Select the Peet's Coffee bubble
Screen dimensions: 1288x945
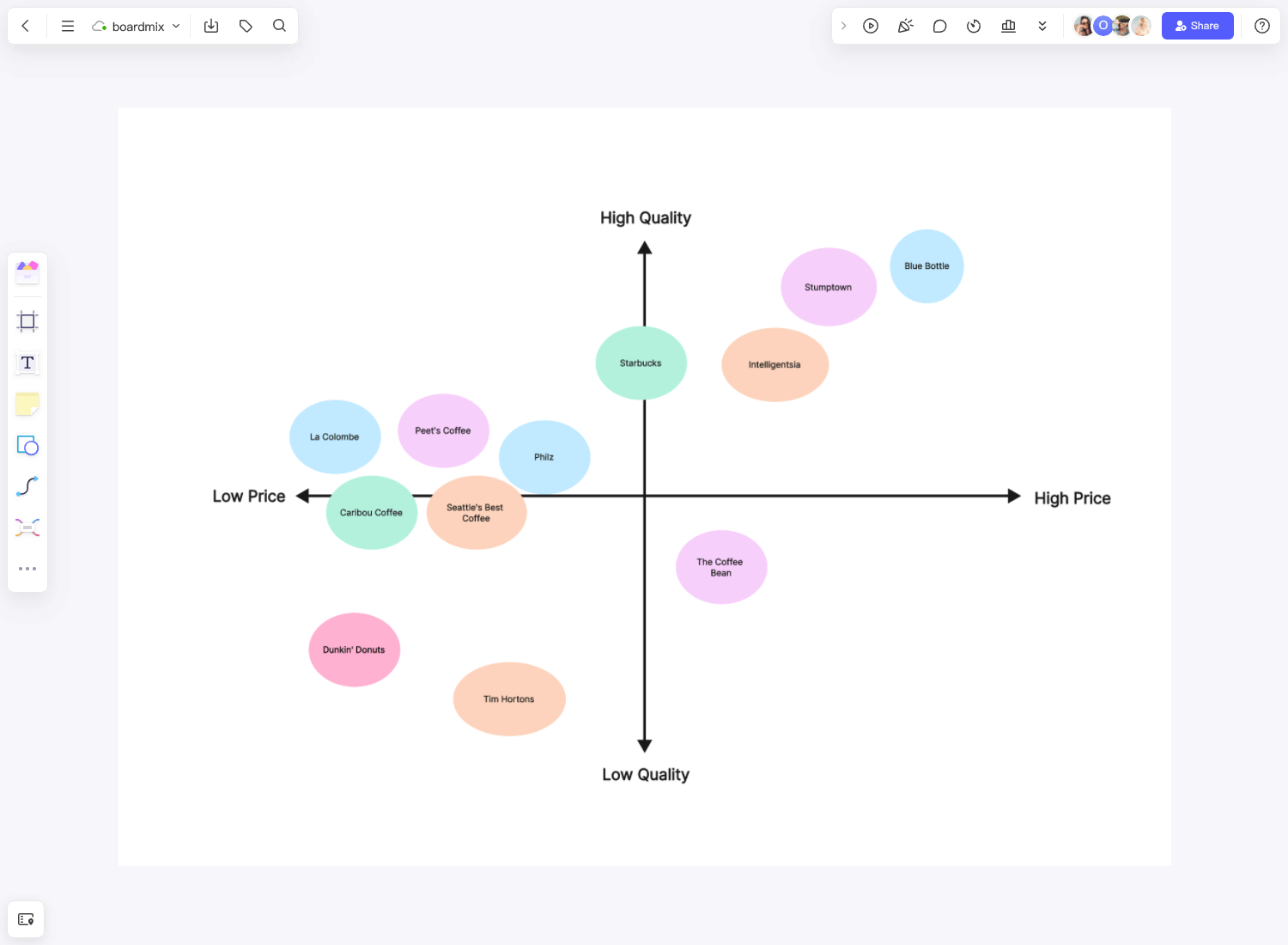[x=443, y=430]
